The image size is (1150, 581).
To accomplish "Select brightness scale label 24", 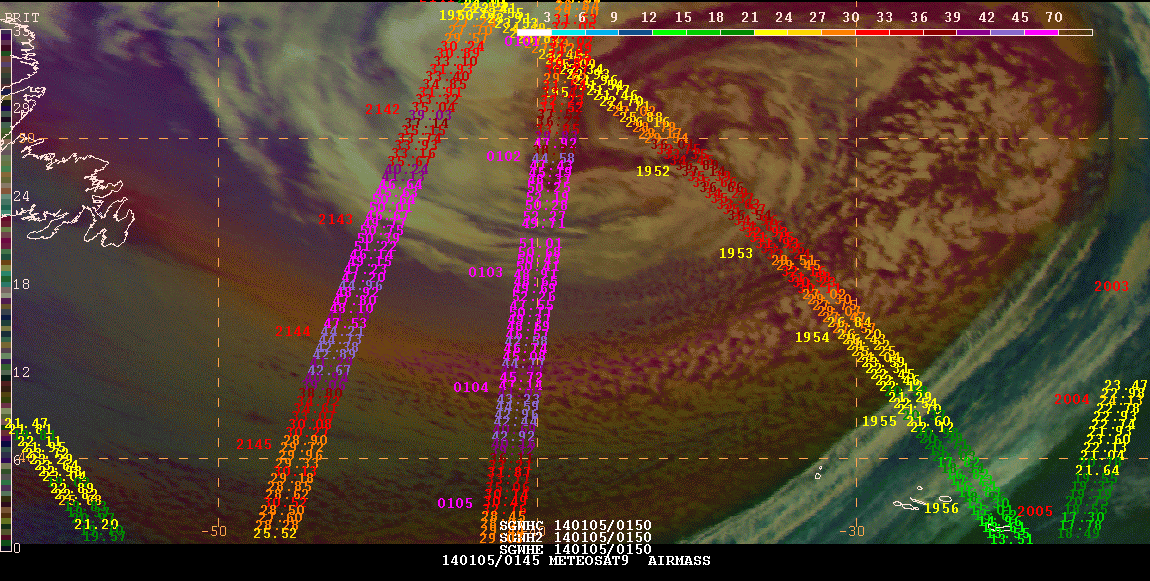I will tap(21, 197).
